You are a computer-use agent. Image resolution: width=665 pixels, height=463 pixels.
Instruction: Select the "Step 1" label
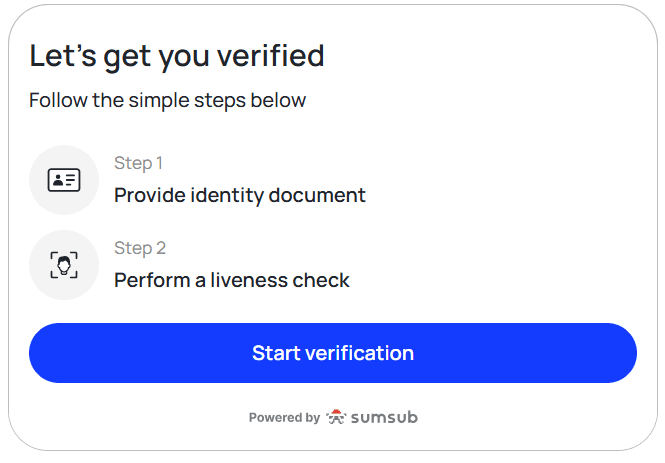(139, 163)
